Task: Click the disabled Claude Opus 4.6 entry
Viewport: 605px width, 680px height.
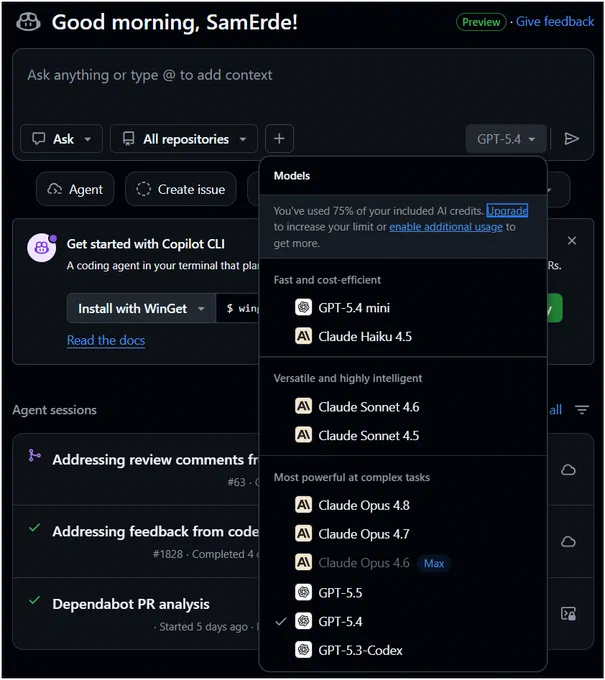Action: tap(403, 563)
